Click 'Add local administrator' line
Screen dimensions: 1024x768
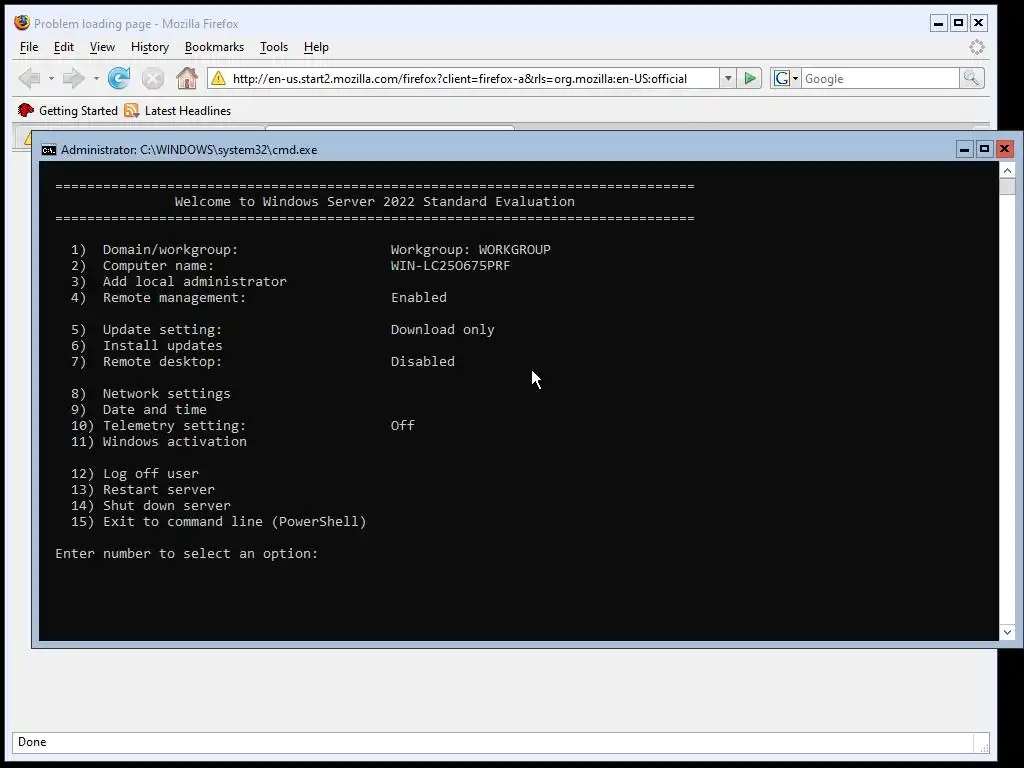pyautogui.click(x=195, y=281)
